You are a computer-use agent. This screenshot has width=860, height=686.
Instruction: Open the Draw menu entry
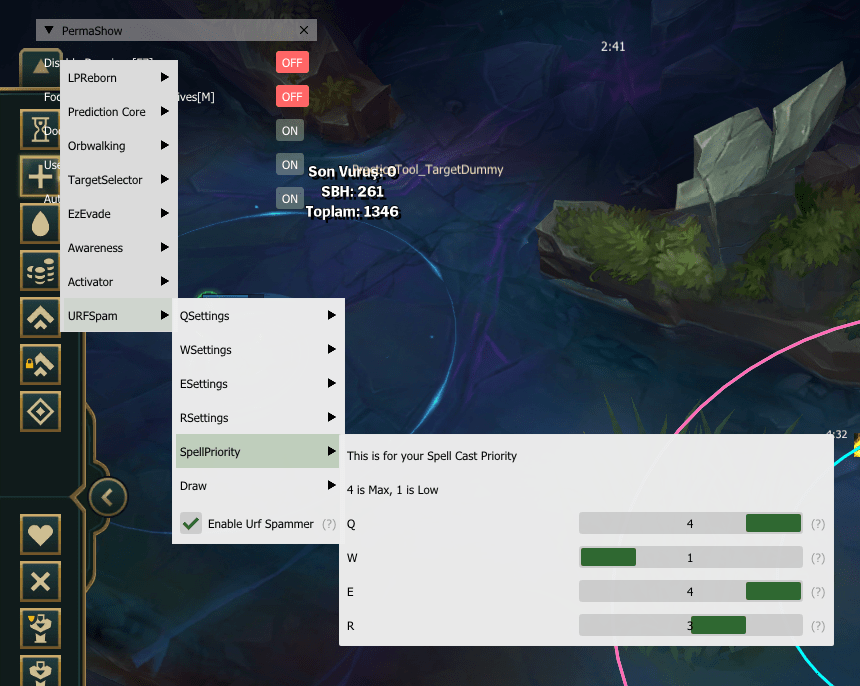click(257, 485)
